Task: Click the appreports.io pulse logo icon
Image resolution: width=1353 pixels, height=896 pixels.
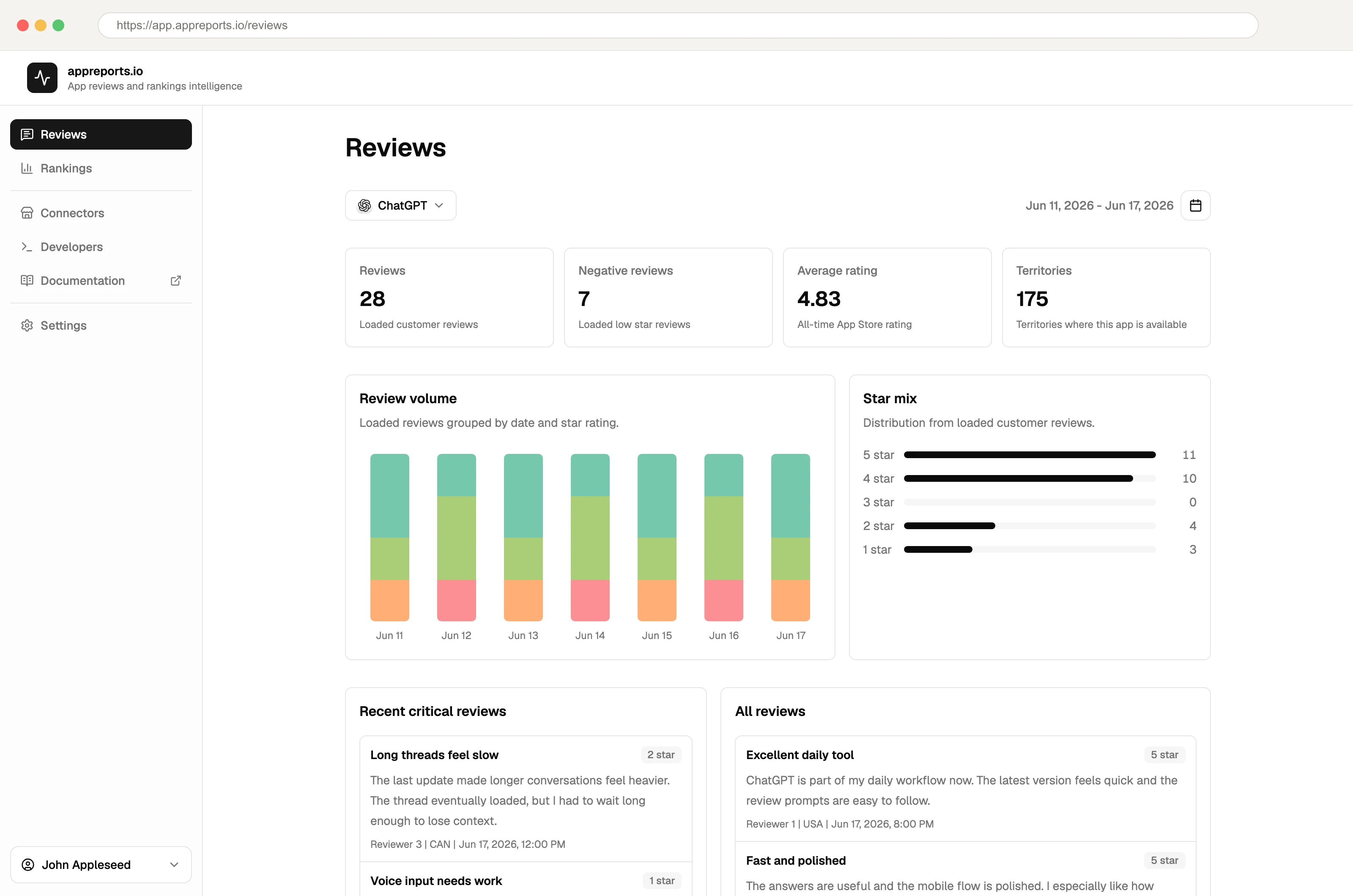Action: [42, 78]
